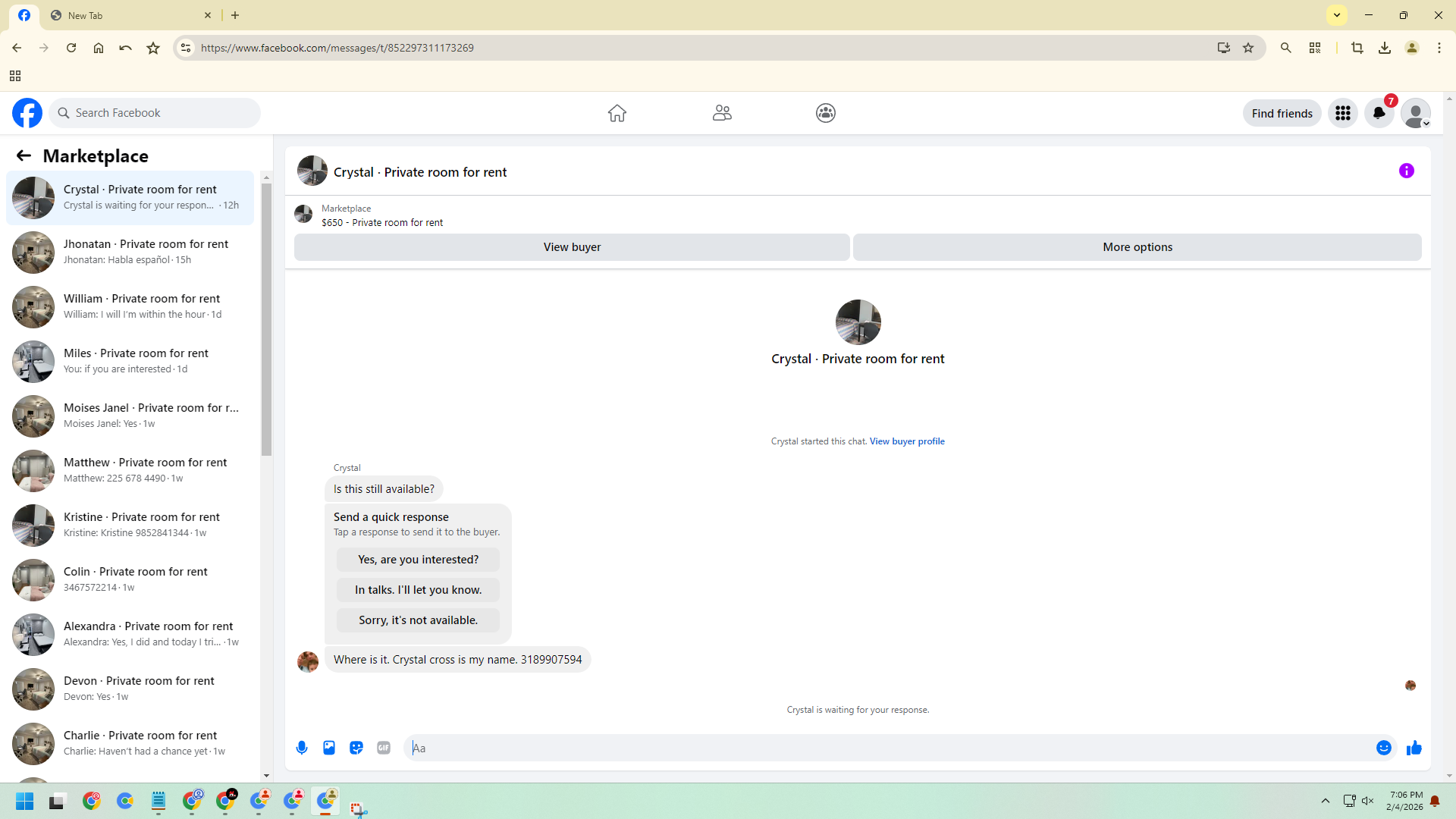The width and height of the screenshot is (1456, 819).
Task: Send a thumbs up like
Action: point(1414,748)
